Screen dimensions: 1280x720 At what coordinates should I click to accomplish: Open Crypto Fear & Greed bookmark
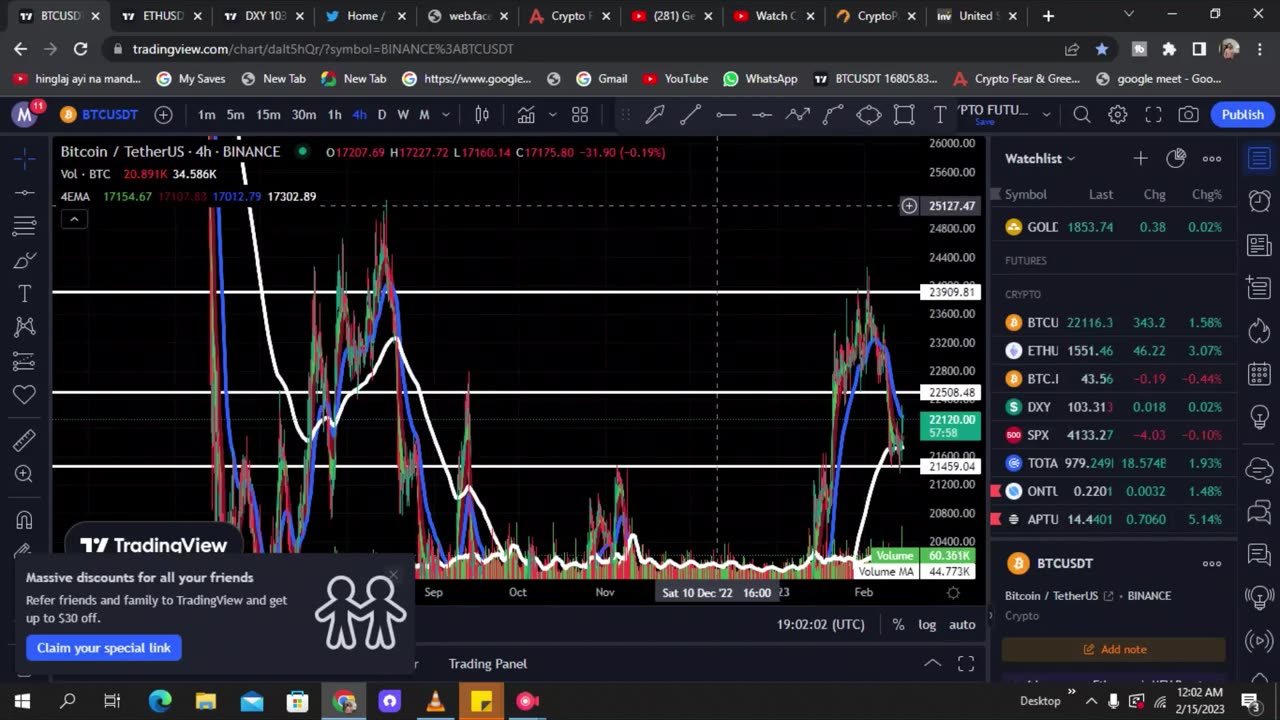(1016, 79)
